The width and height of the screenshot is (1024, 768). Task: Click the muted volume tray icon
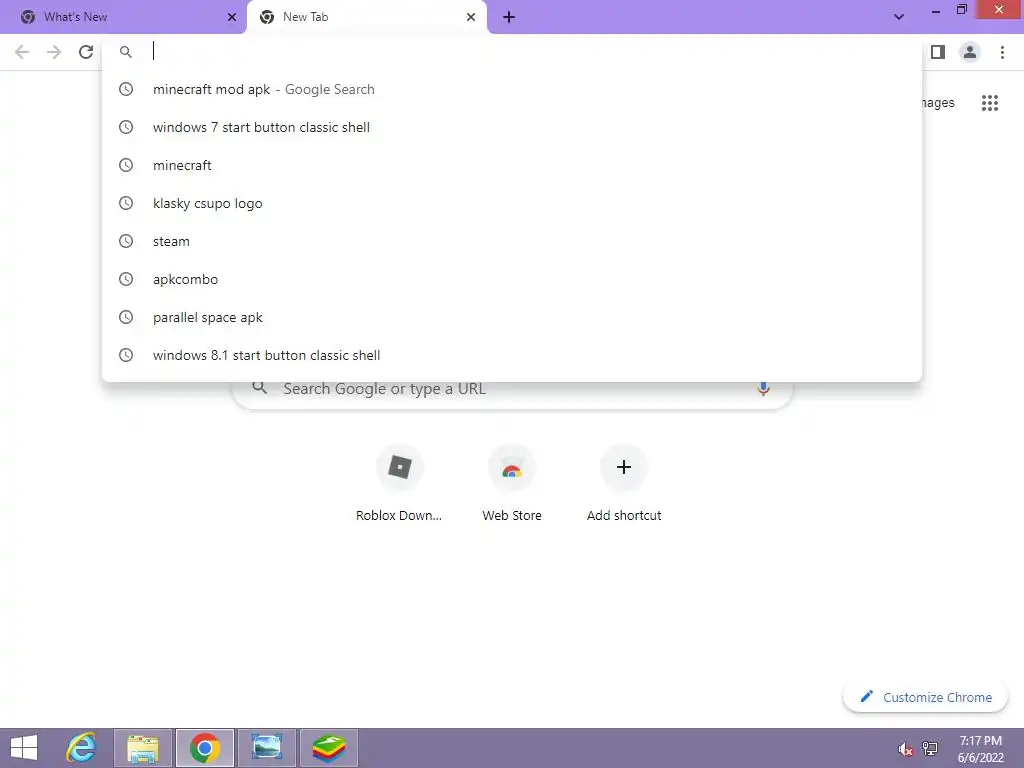(905, 749)
